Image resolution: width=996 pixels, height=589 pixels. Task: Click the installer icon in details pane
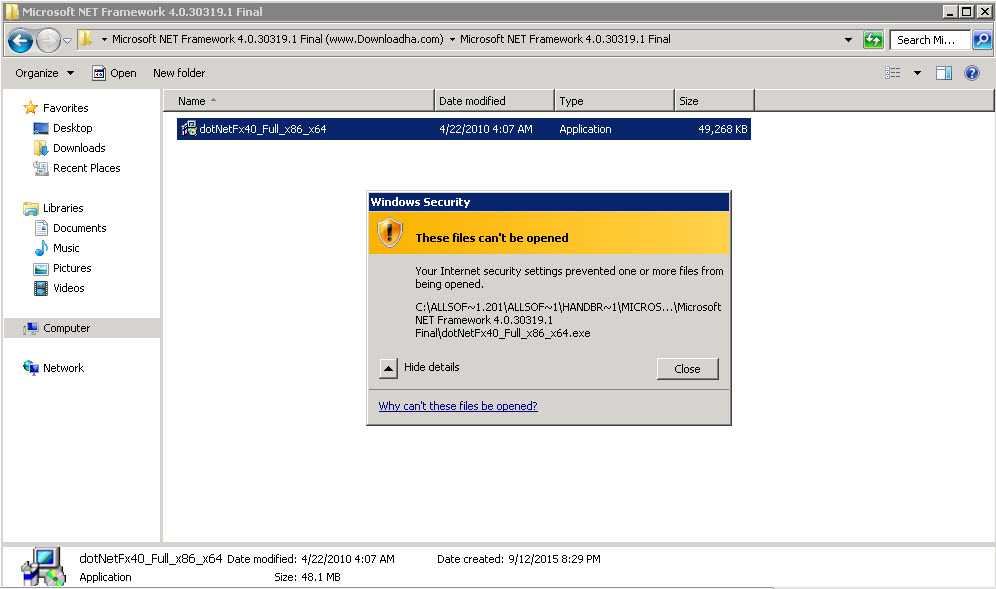click(43, 566)
